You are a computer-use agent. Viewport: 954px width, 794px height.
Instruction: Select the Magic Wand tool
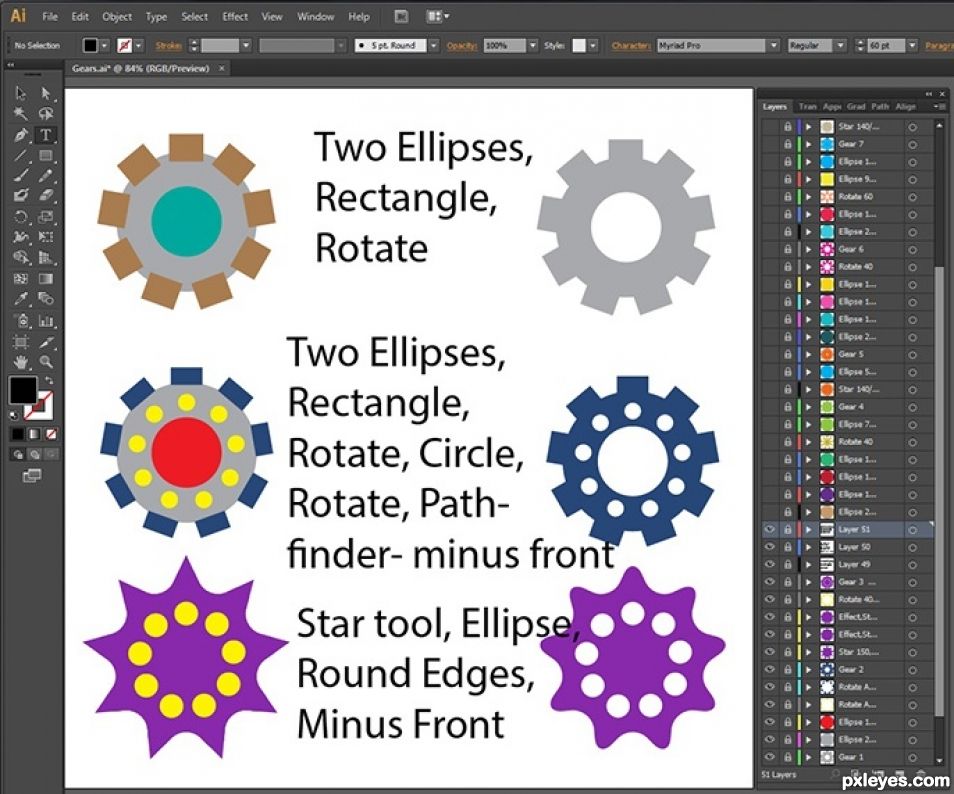21,114
